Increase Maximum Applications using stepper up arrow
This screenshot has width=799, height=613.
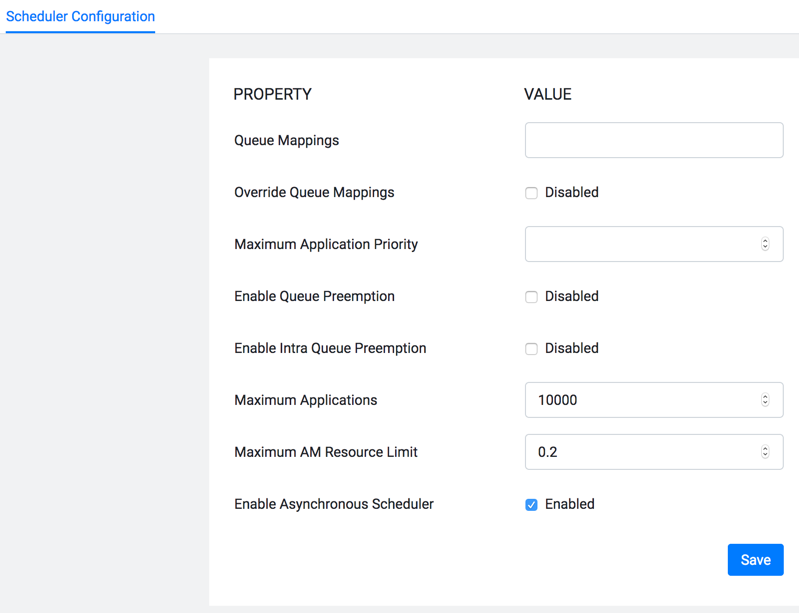point(765,397)
